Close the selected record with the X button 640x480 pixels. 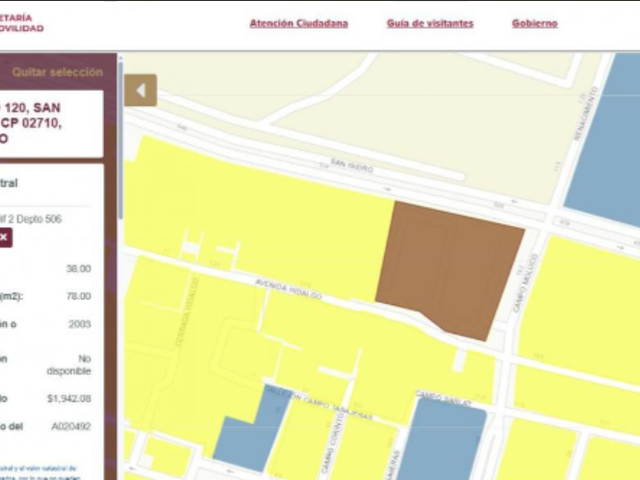[5, 238]
